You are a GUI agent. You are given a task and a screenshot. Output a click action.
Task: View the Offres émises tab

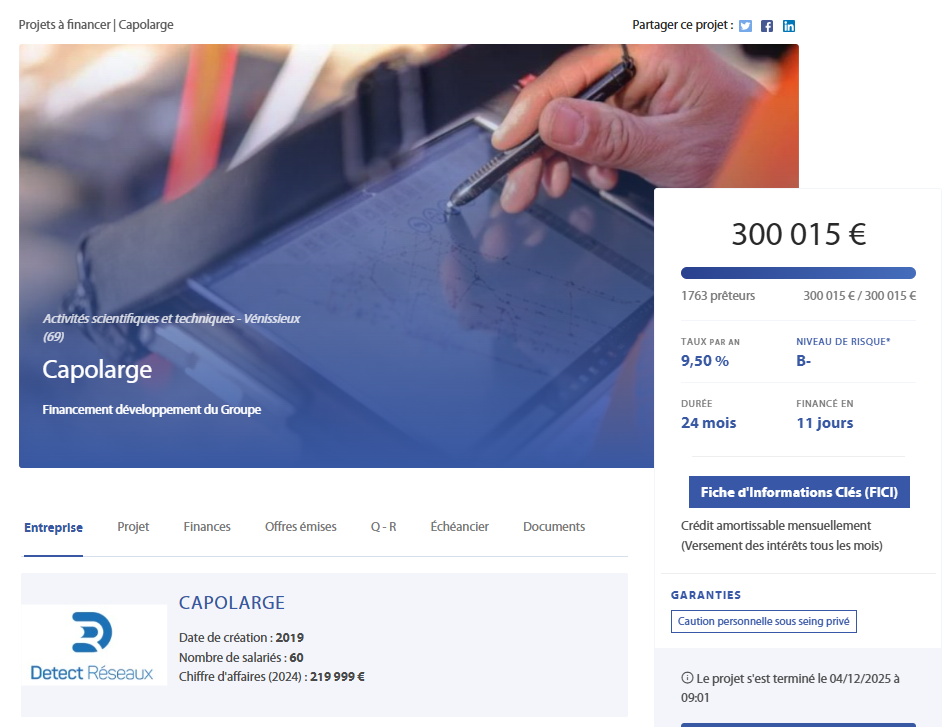(x=300, y=527)
